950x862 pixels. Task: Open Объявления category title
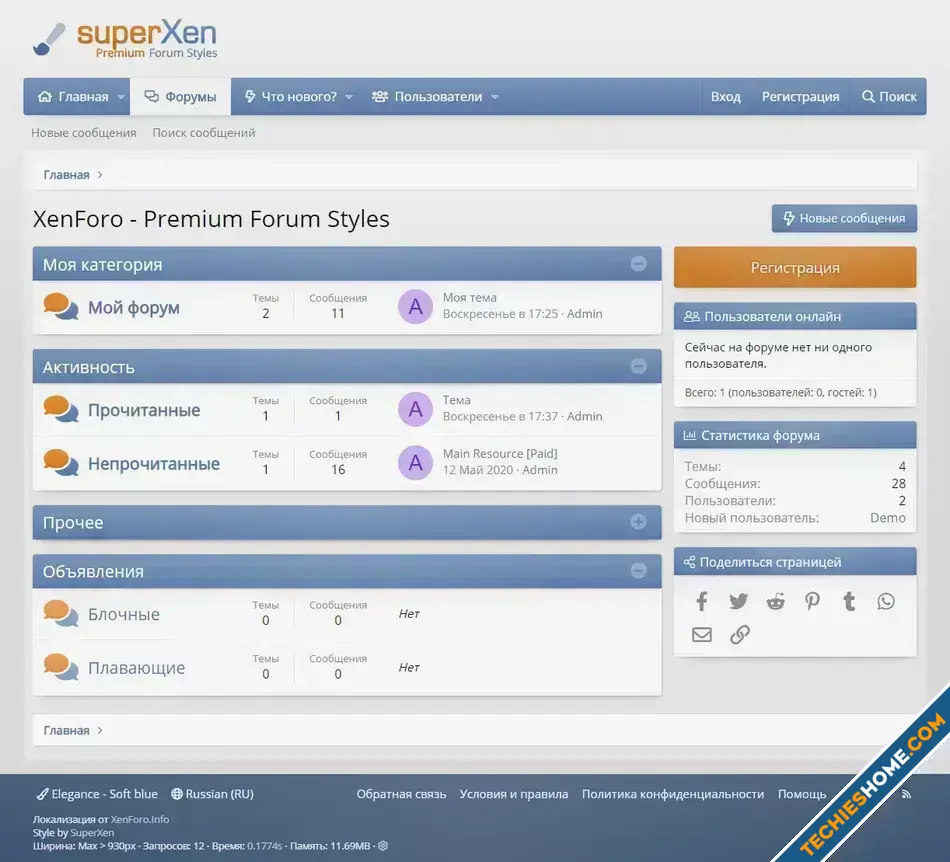(x=93, y=571)
